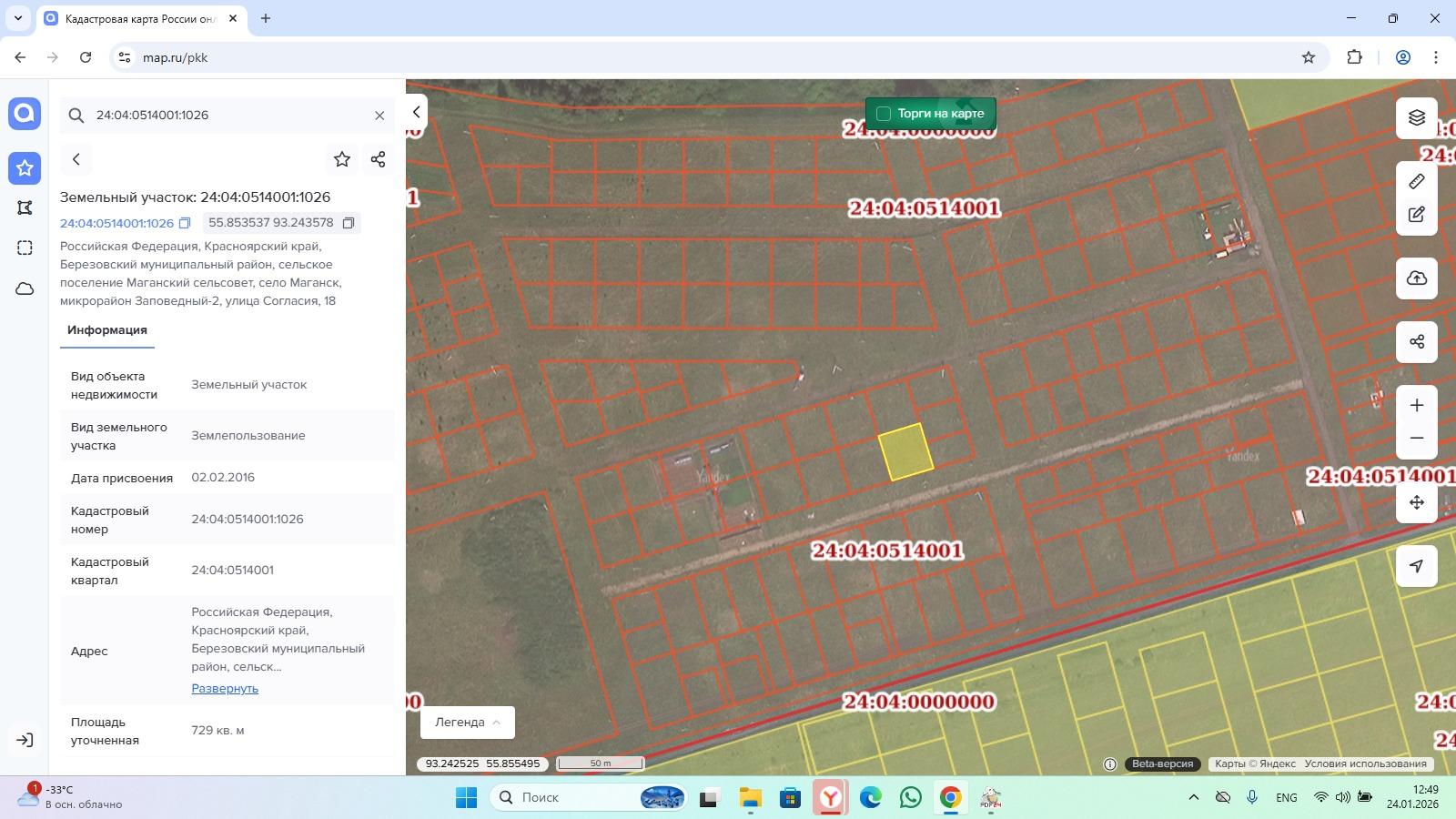The width and height of the screenshot is (1456, 819).
Task: Copy the cadastral number 24:04:0514001:1026
Action: [x=185, y=223]
